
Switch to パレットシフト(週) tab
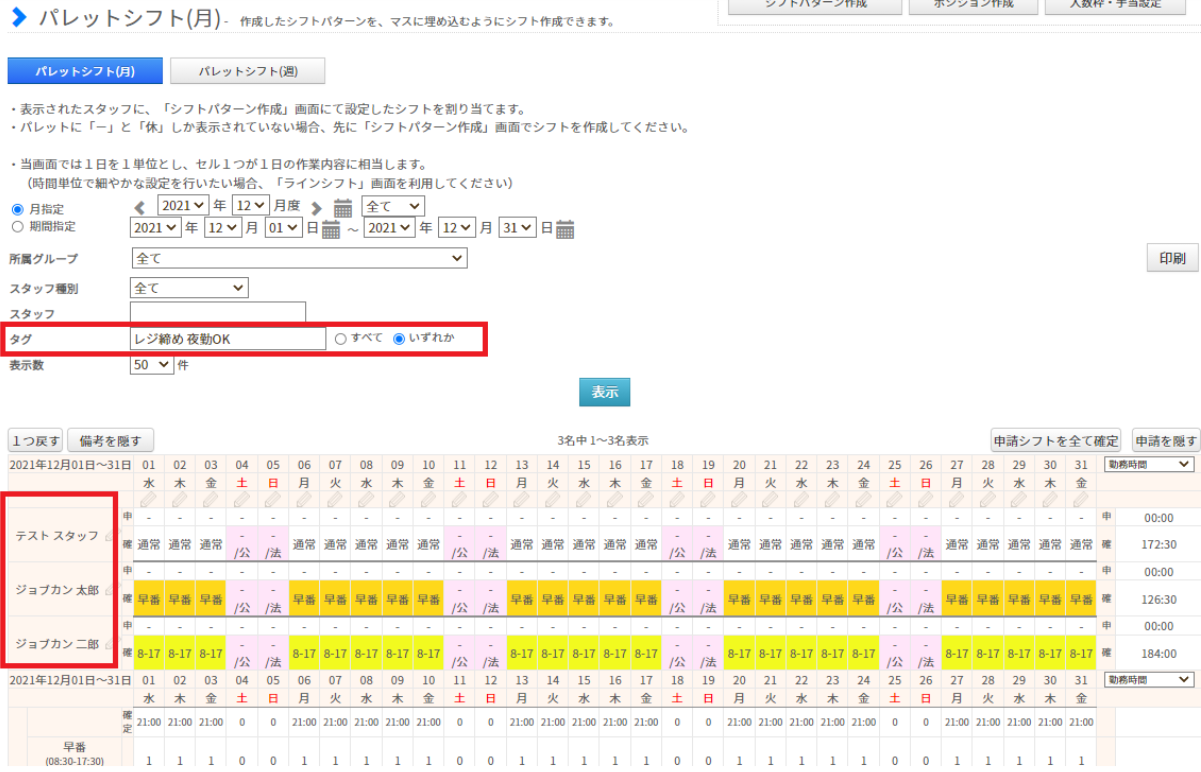pyautogui.click(x=247, y=71)
